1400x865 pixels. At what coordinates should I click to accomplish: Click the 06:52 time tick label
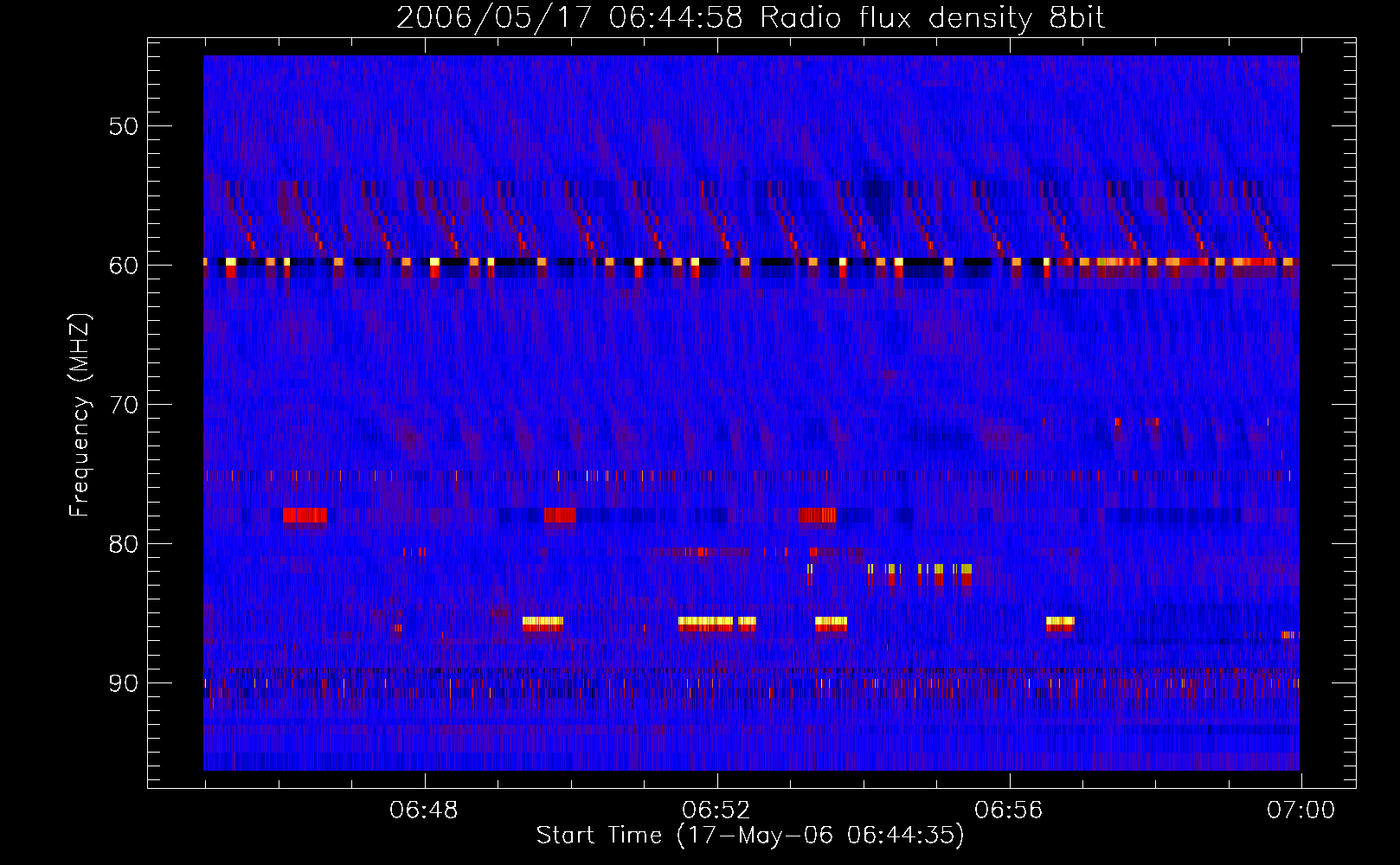pyautogui.click(x=716, y=811)
